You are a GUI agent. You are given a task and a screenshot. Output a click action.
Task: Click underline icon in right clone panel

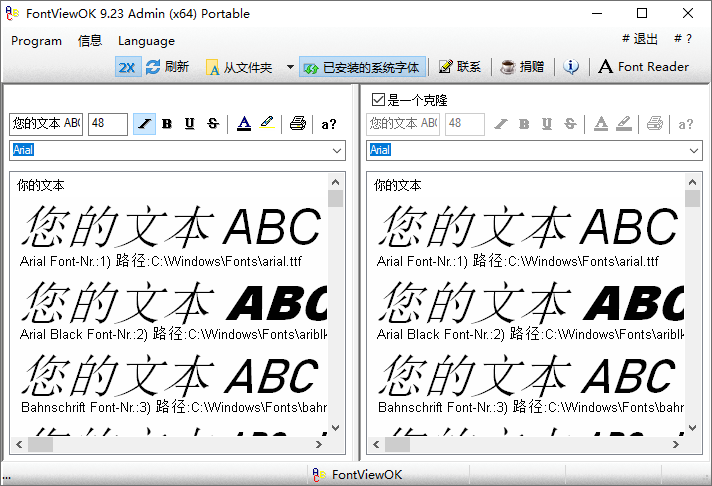[x=547, y=124]
